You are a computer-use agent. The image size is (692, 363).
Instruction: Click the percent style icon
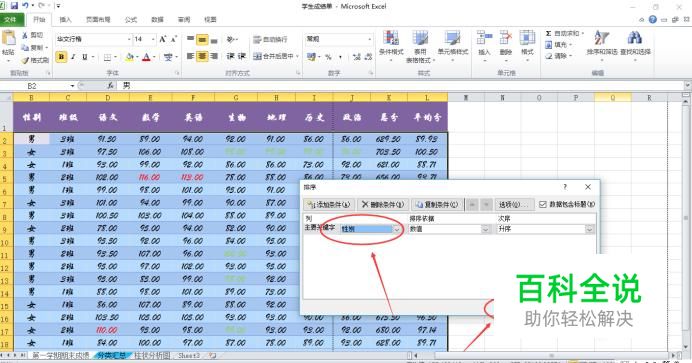pyautogui.click(x=328, y=57)
